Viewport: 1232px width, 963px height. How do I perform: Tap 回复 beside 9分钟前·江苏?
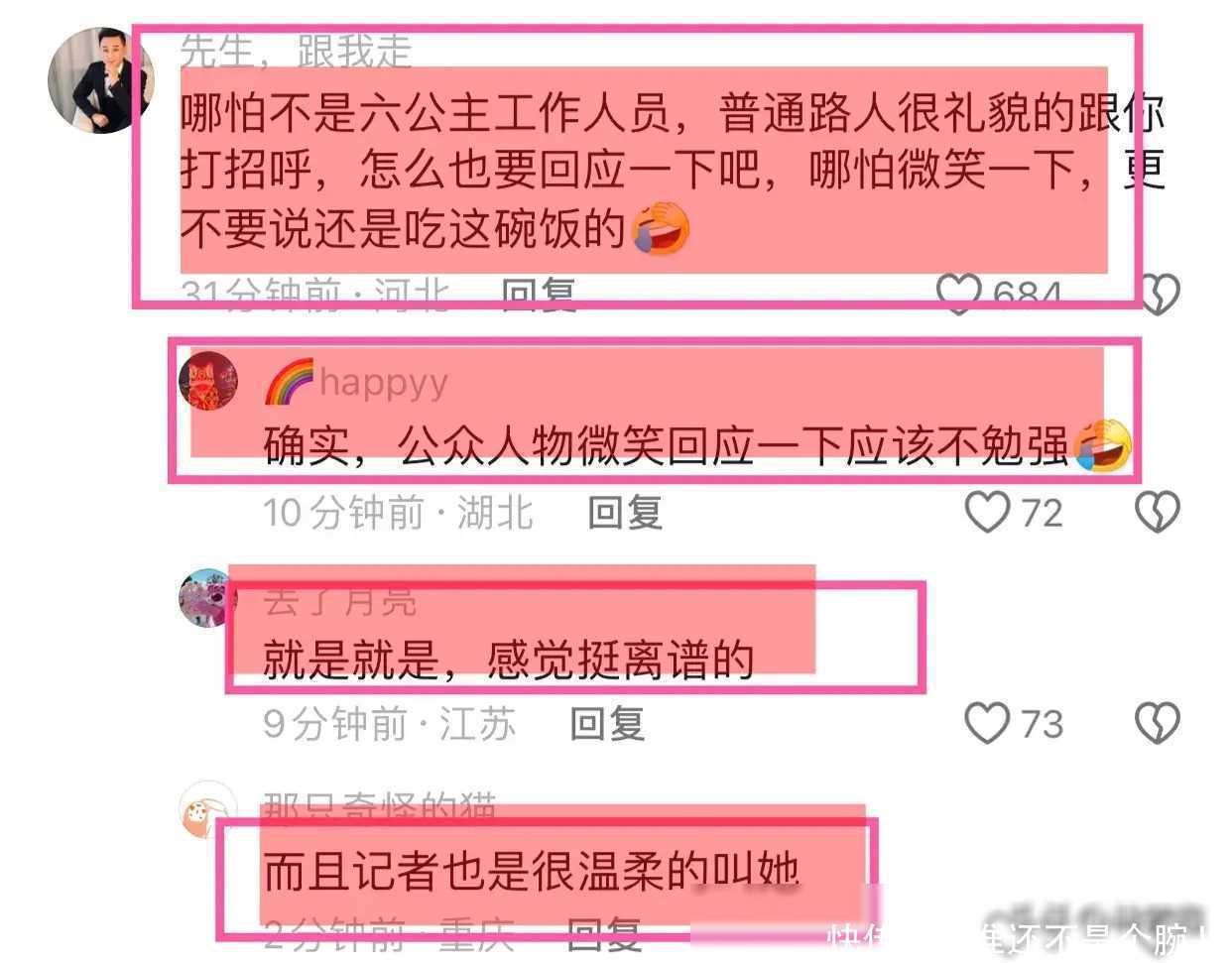tap(607, 724)
